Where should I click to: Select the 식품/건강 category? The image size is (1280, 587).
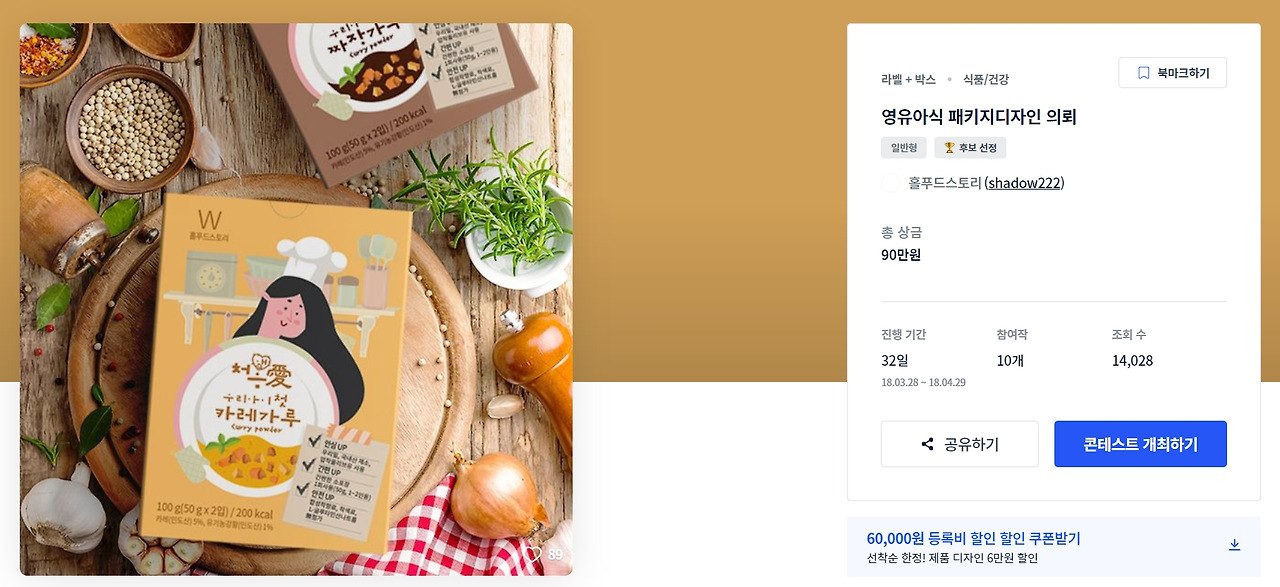(986, 79)
